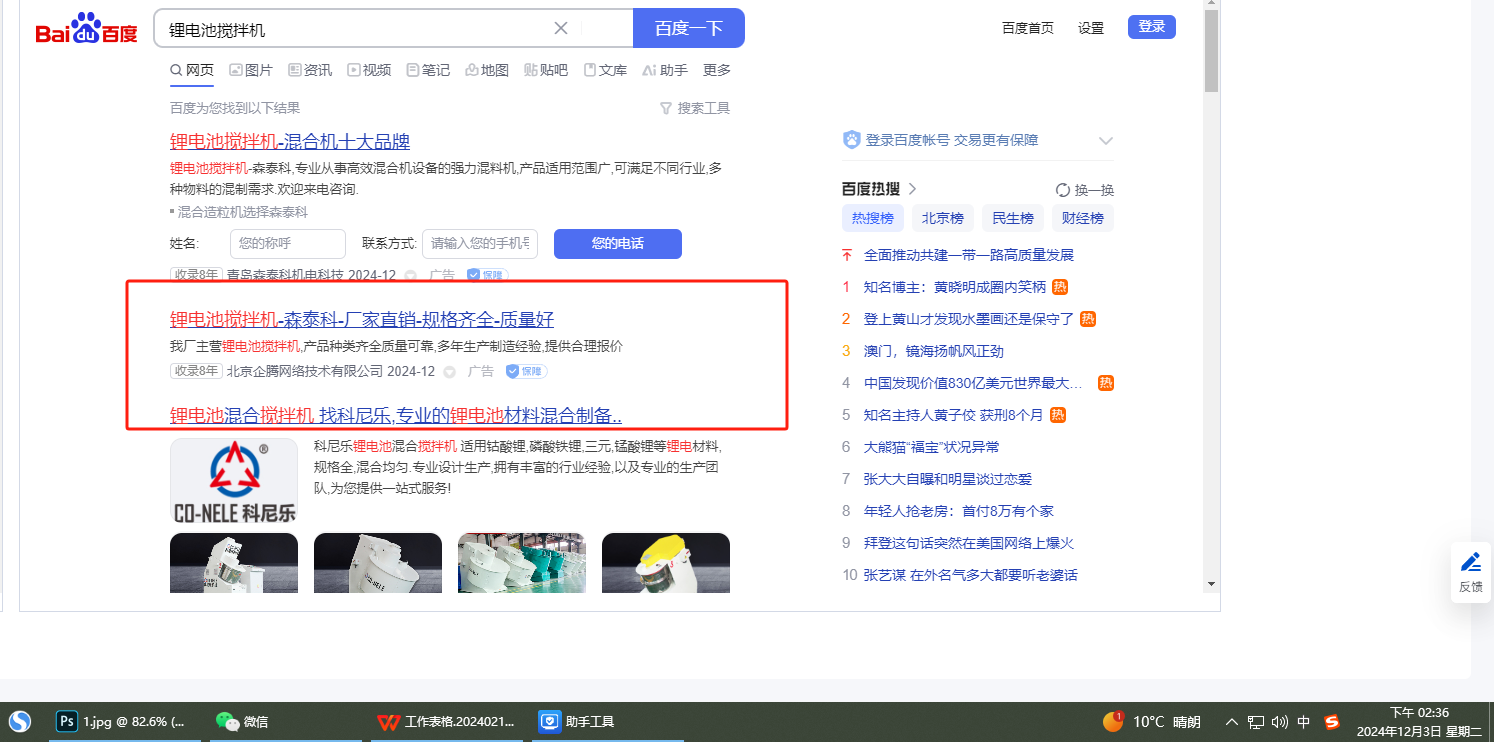This screenshot has width=1494, height=742.
Task: Select the 财经榜 tab
Action: click(x=1083, y=218)
